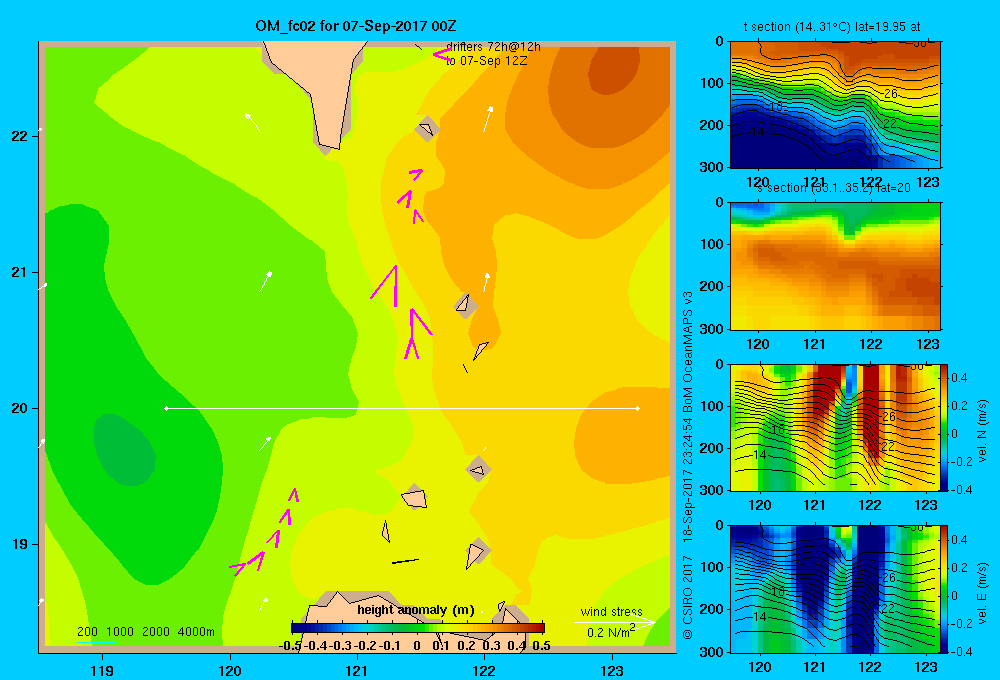Click the northward velocity section plot

[834, 427]
